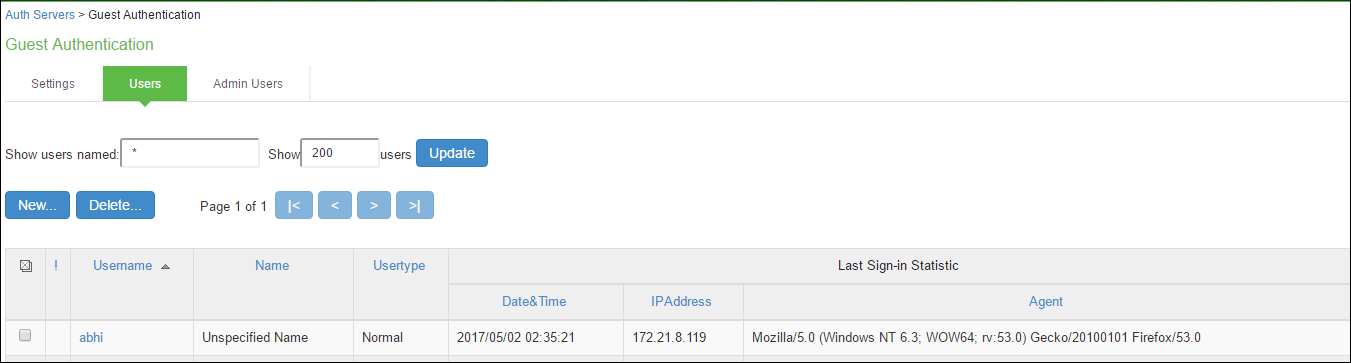Click the exclamation mark column header
This screenshot has height=363, width=1351.
pyautogui.click(x=56, y=265)
